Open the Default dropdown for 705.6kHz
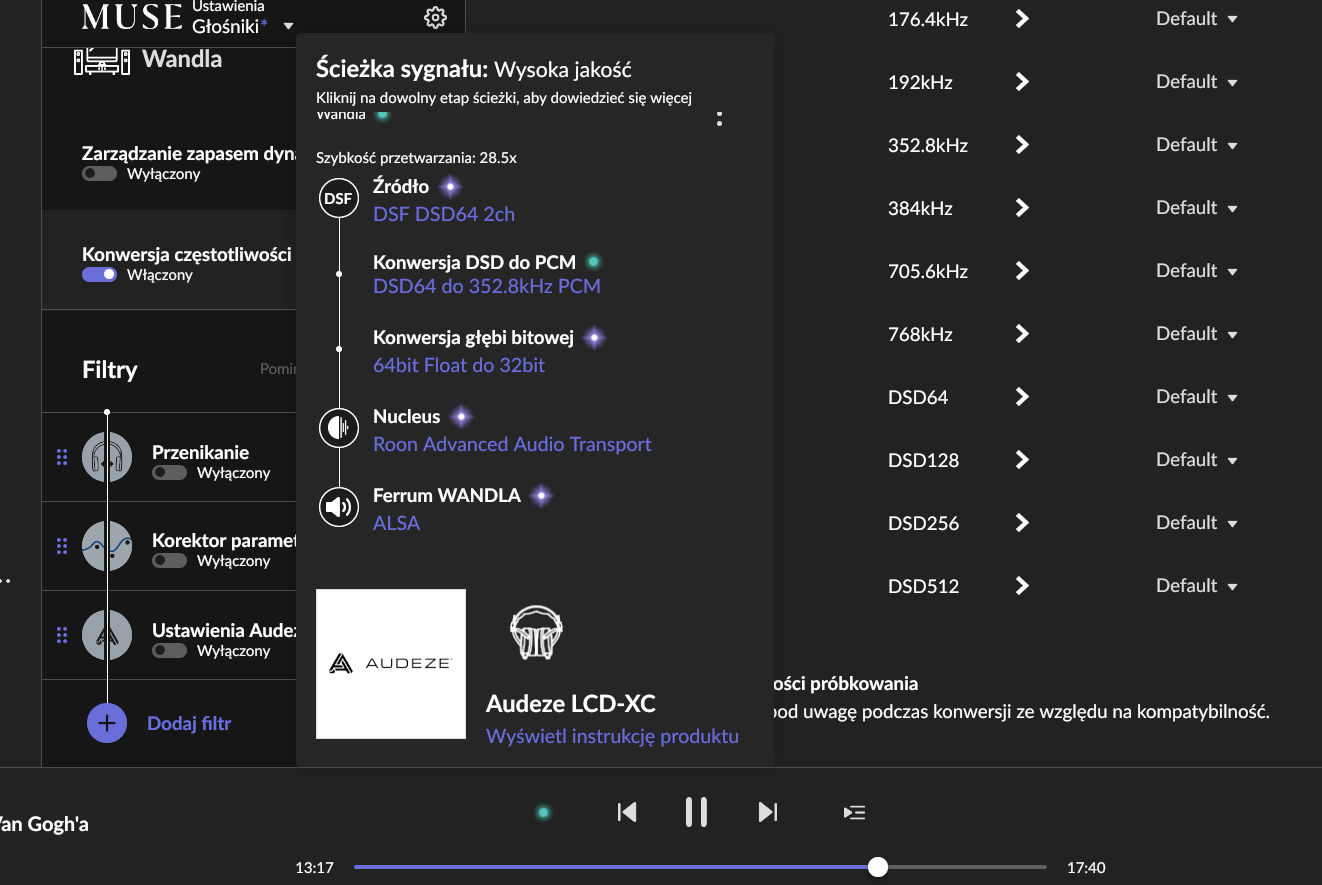The image size is (1322, 885). click(x=1197, y=271)
